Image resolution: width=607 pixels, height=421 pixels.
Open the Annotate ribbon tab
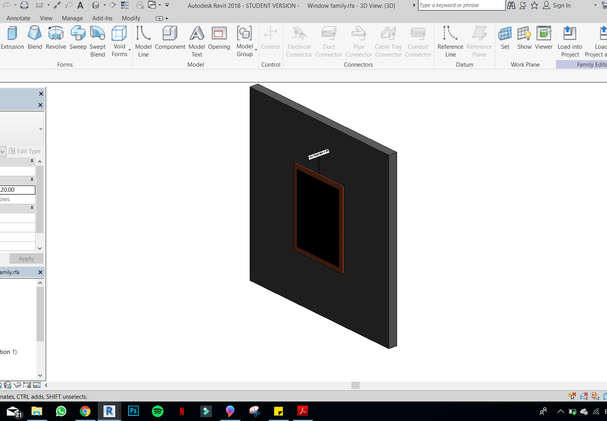point(18,18)
